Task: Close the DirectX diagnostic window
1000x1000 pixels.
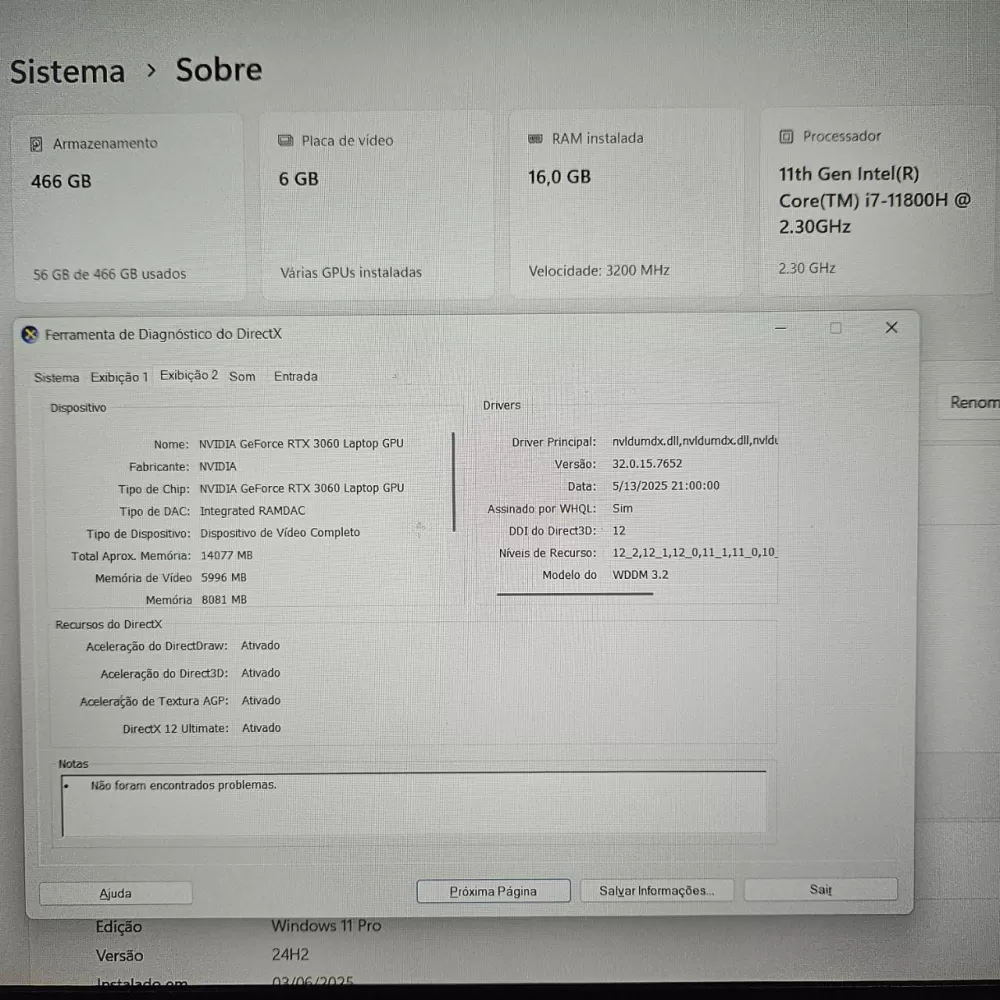Action: coord(892,327)
